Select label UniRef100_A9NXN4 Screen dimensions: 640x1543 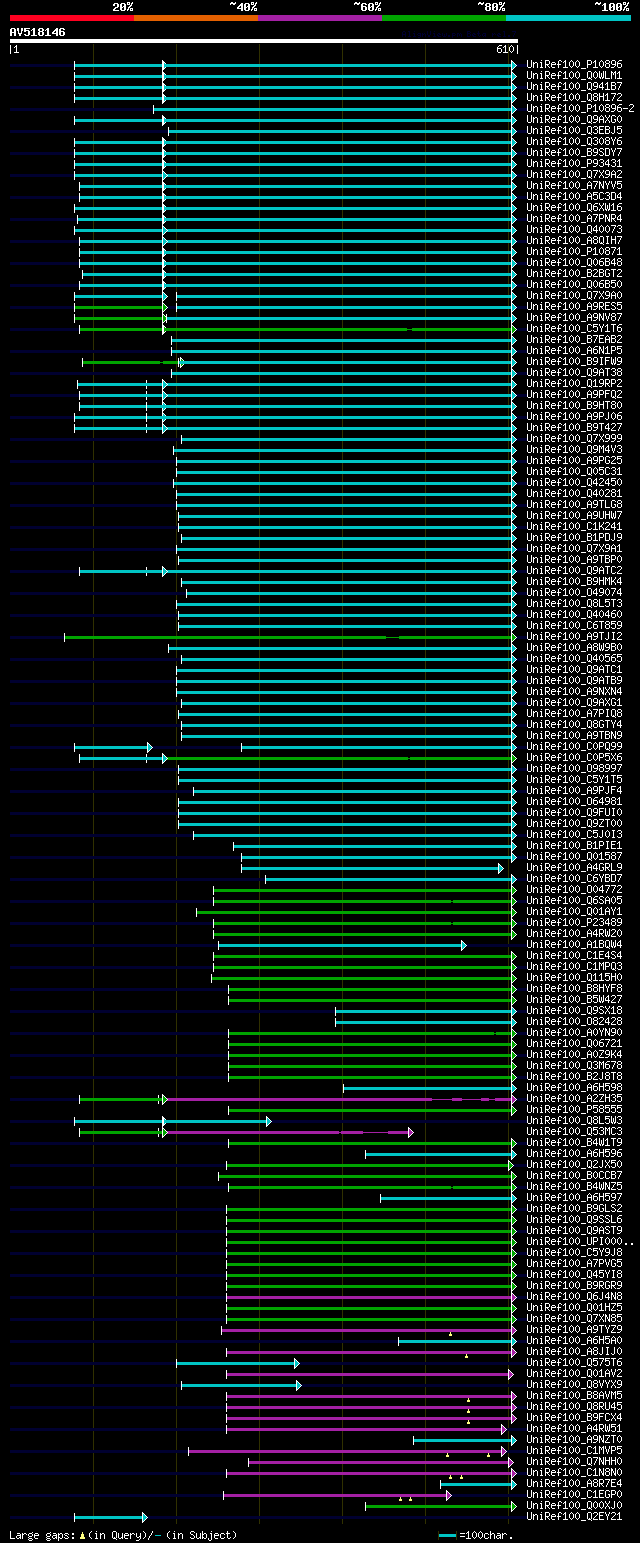574,692
